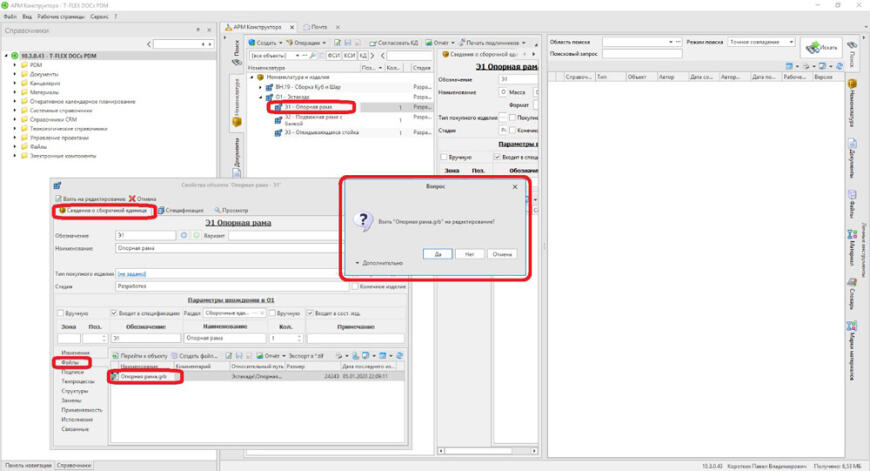Open the Поиск vertical side tab

[x=237, y=53]
